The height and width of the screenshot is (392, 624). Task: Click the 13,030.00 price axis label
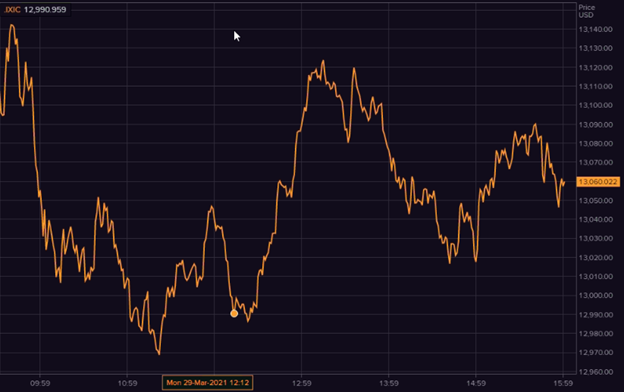point(595,238)
